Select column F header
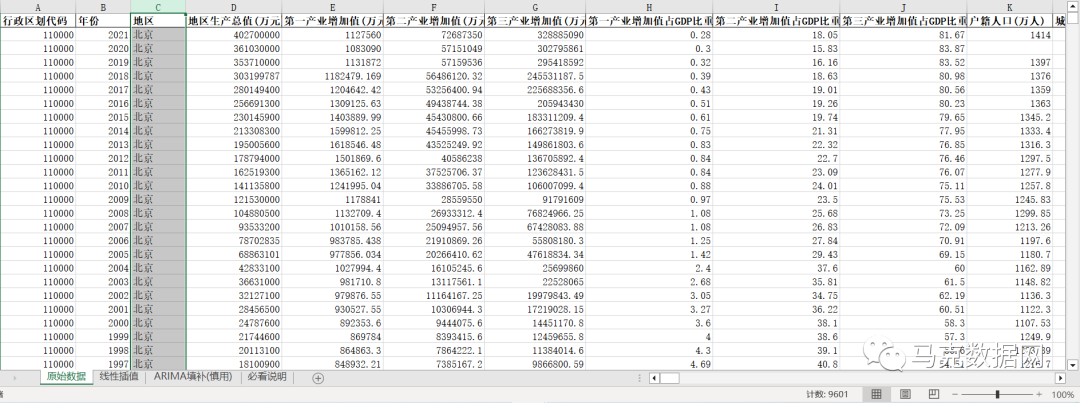1080x403 pixels. (x=434, y=7)
